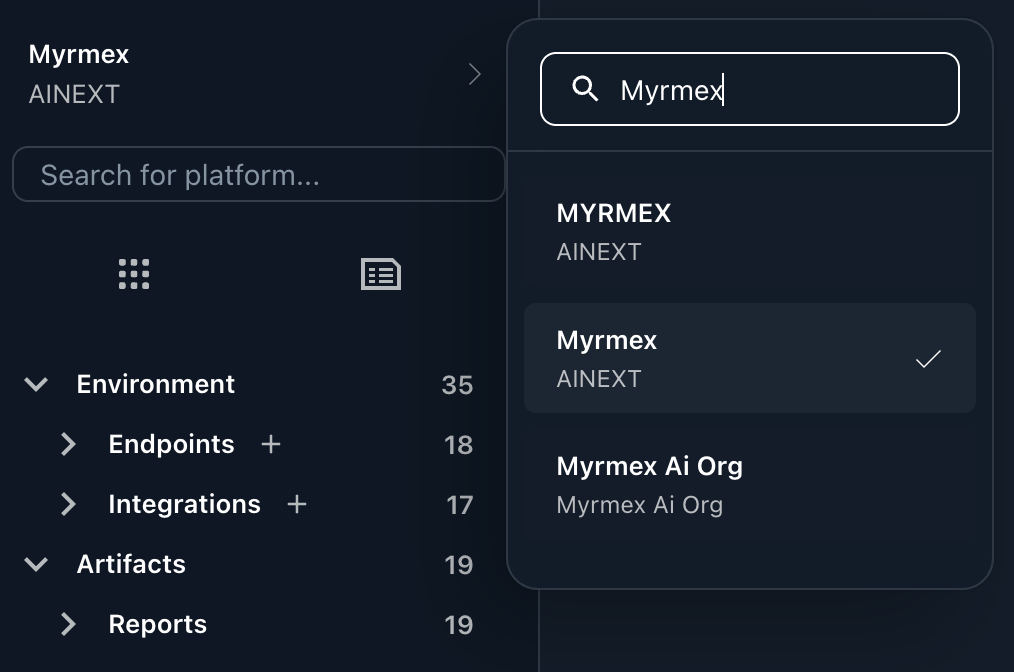Click the Environment count 35
The image size is (1014, 672).
pos(457,385)
